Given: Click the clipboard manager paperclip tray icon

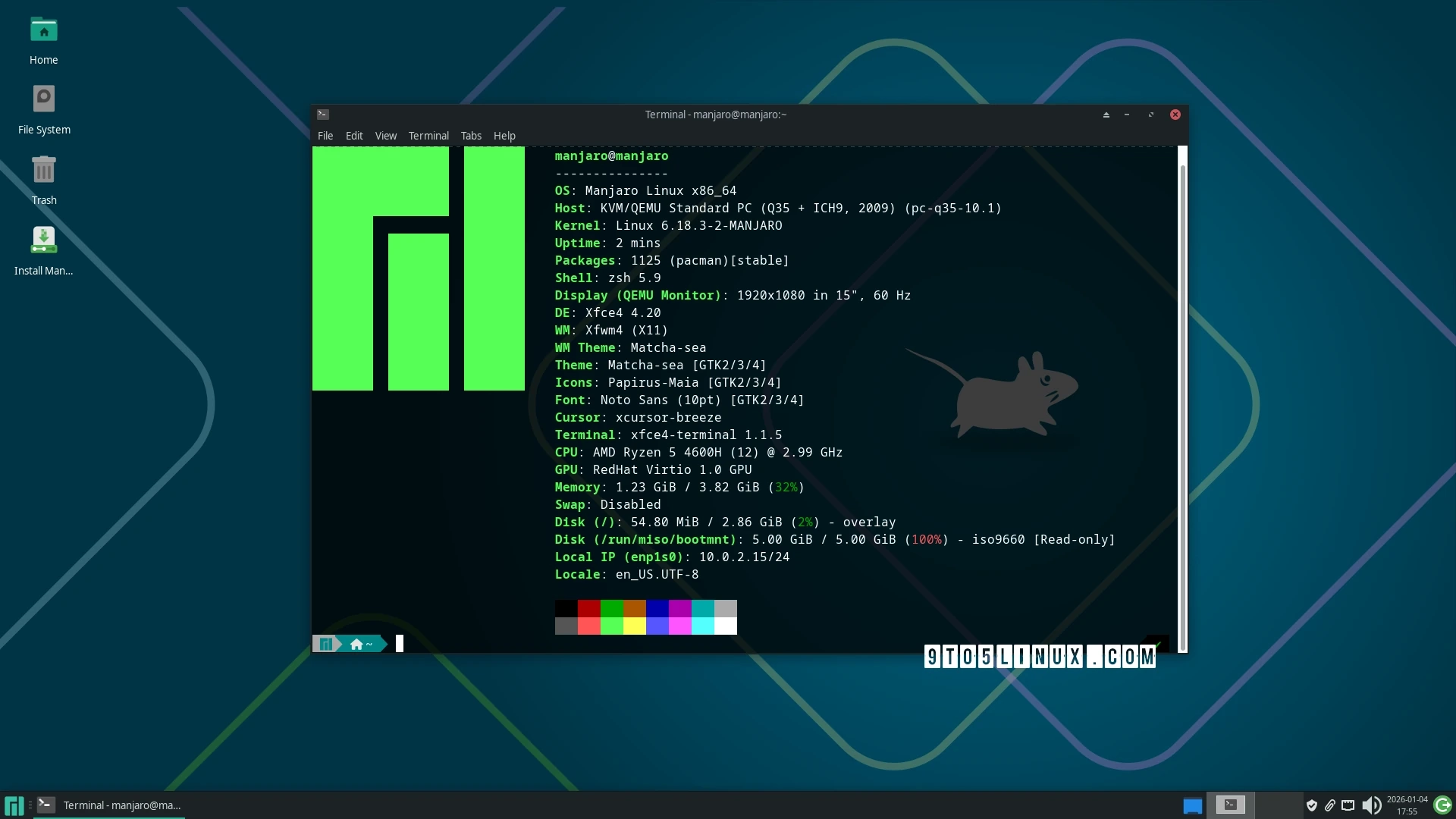Looking at the screenshot, I should tap(1330, 805).
